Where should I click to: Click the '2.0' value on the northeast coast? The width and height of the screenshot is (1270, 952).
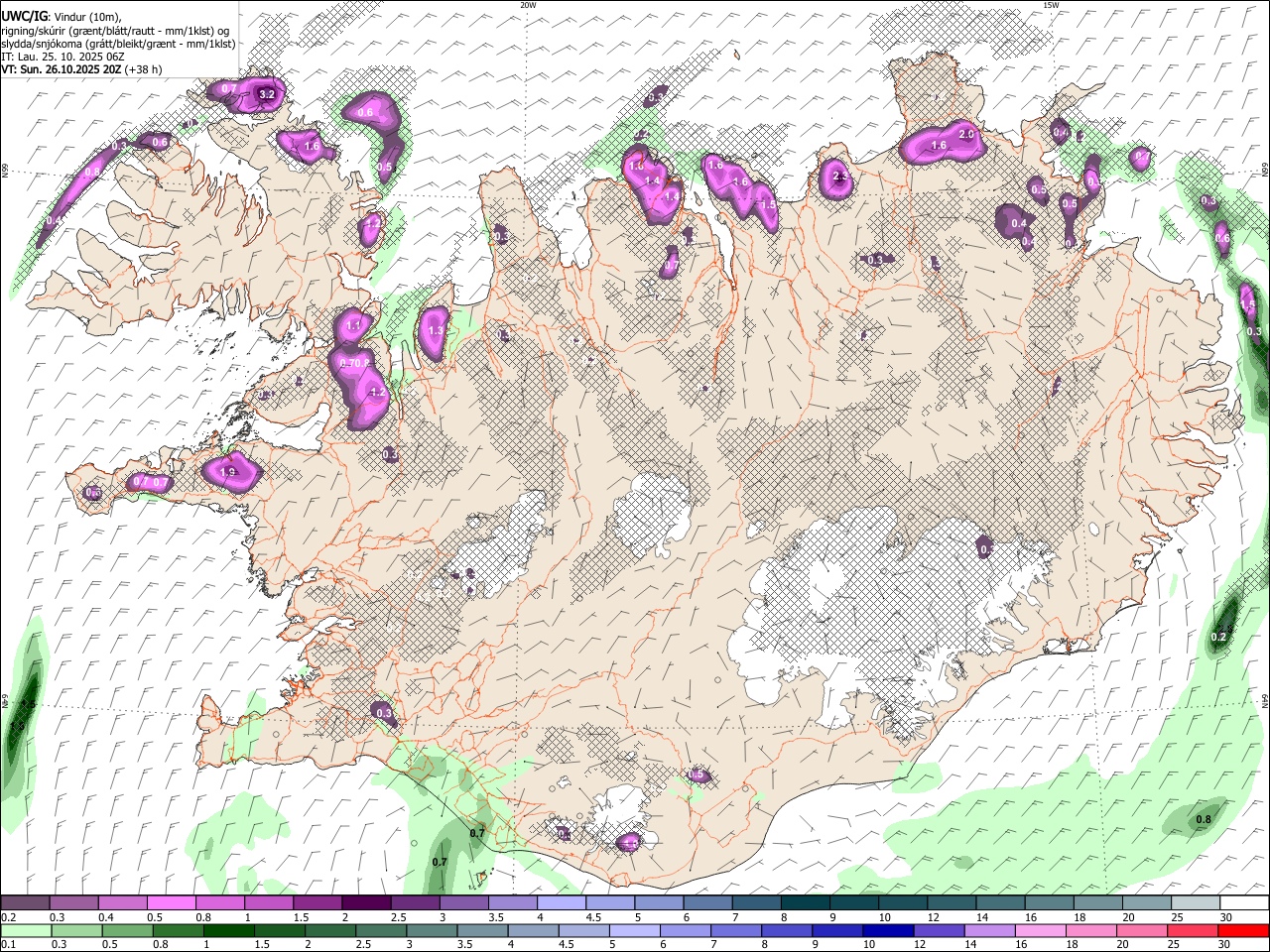tap(968, 134)
